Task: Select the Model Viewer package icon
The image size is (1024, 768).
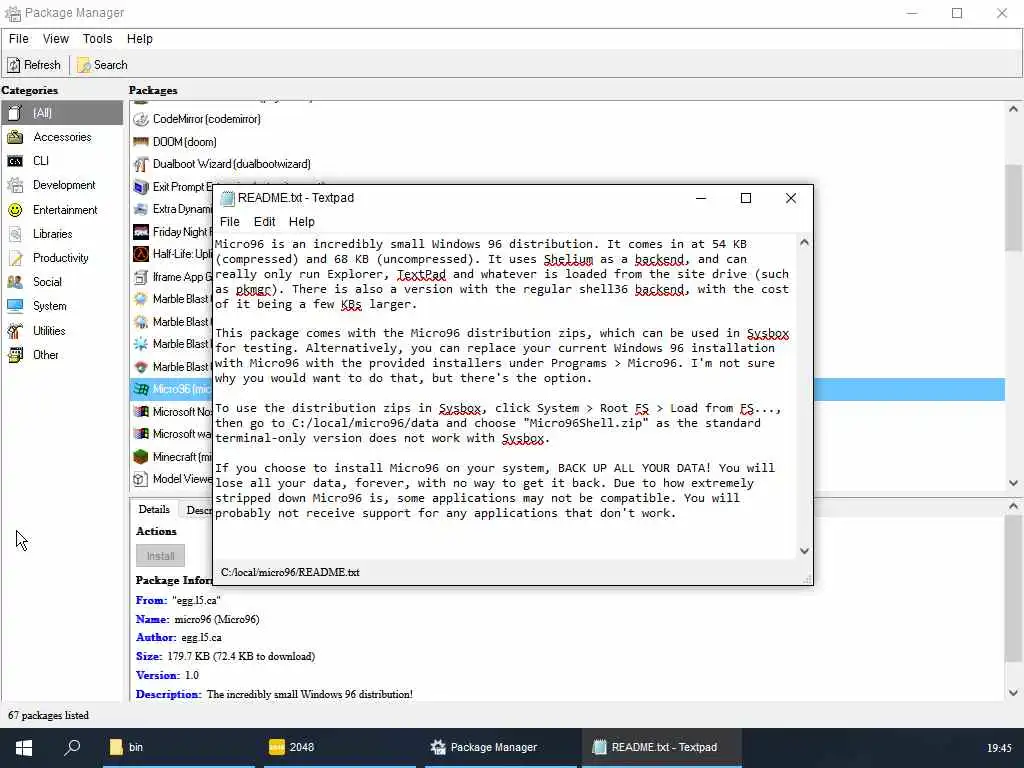Action: pos(140,479)
